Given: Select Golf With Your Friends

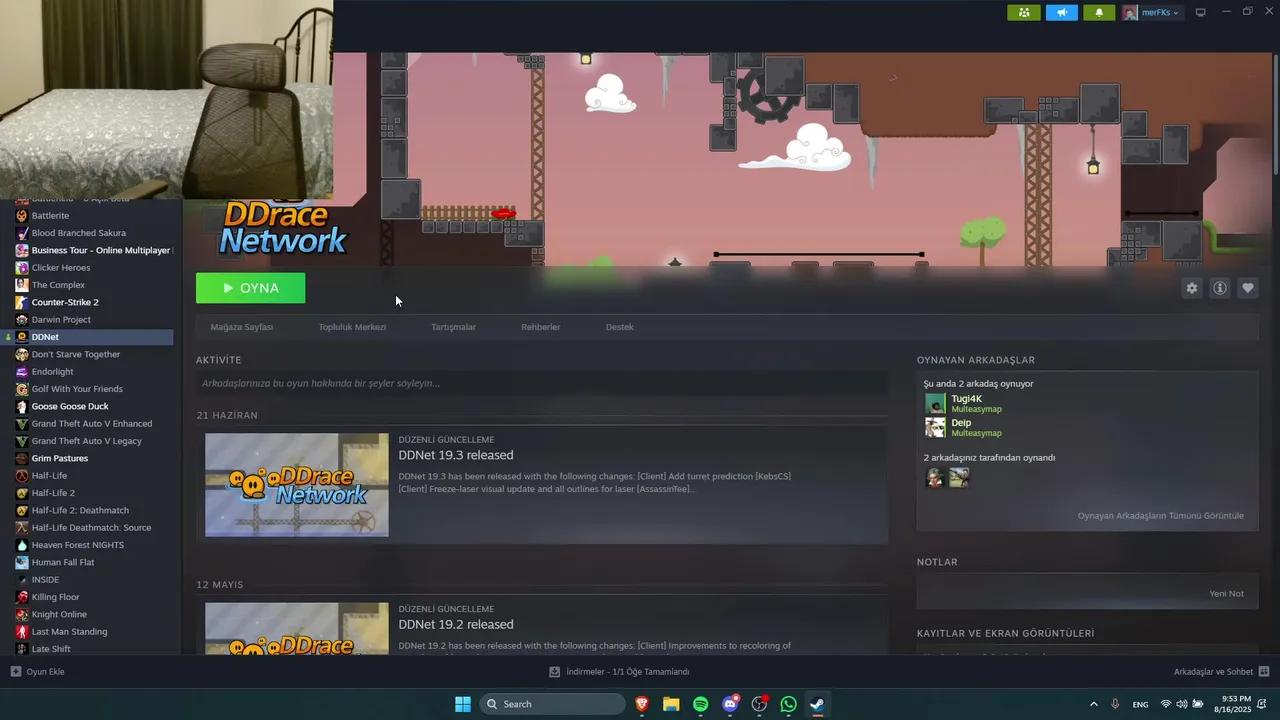Looking at the screenshot, I should click(x=77, y=389).
